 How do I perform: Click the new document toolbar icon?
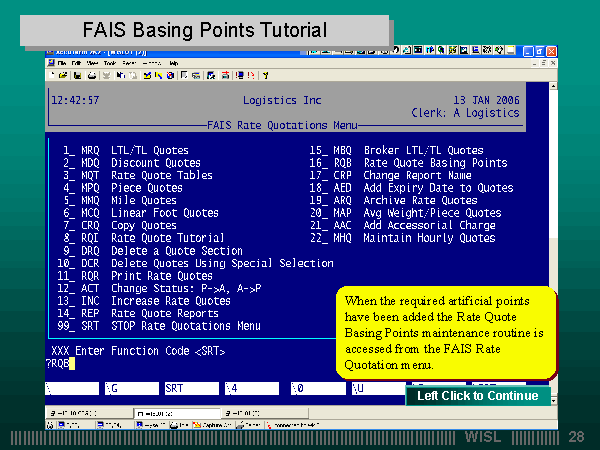pyautogui.click(x=51, y=74)
